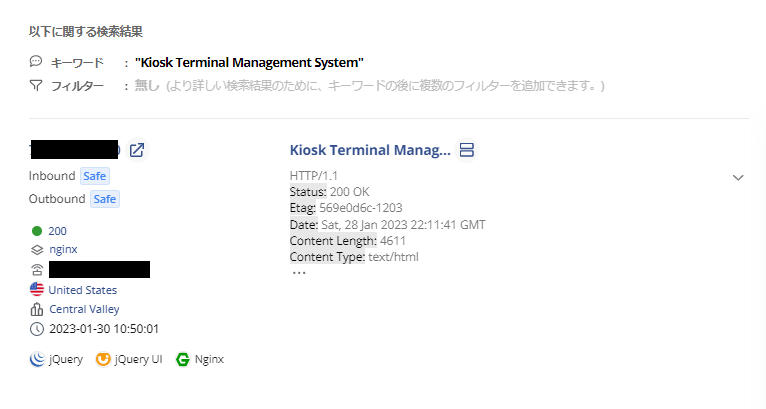Click the server details icon beside Kiosk Terminal Manag...
The width and height of the screenshot is (766, 409).
click(x=467, y=150)
